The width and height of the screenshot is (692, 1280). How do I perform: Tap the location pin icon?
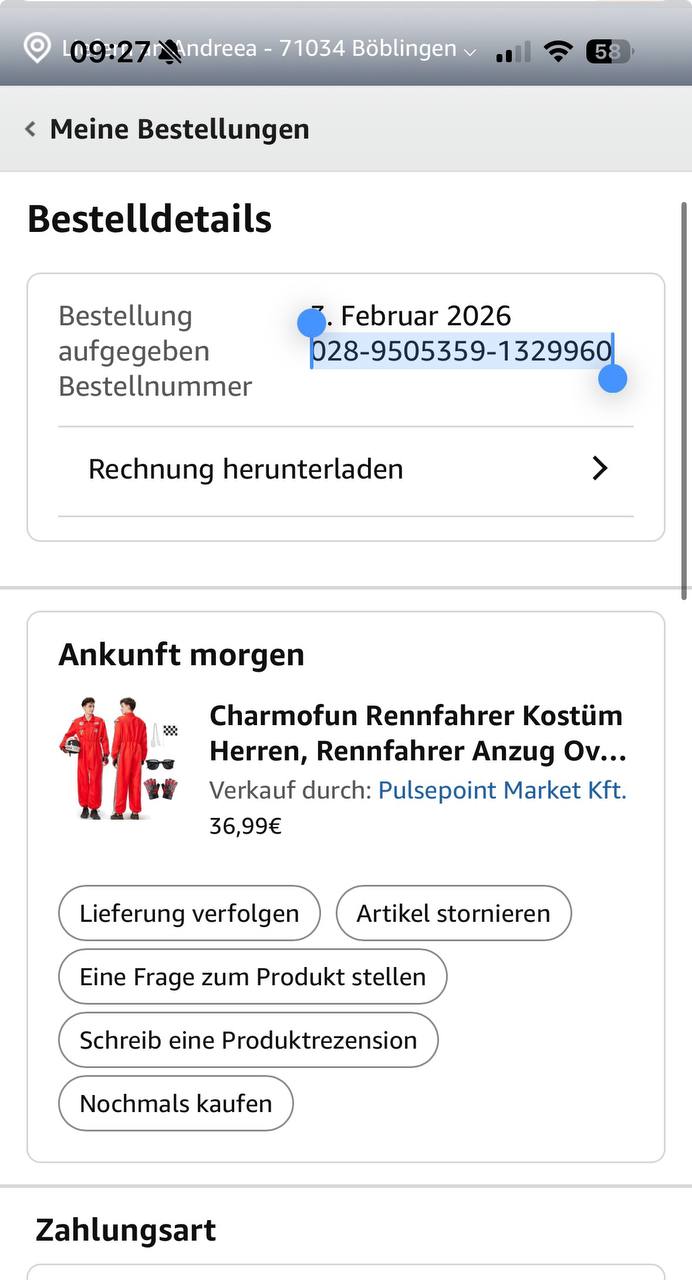37,48
